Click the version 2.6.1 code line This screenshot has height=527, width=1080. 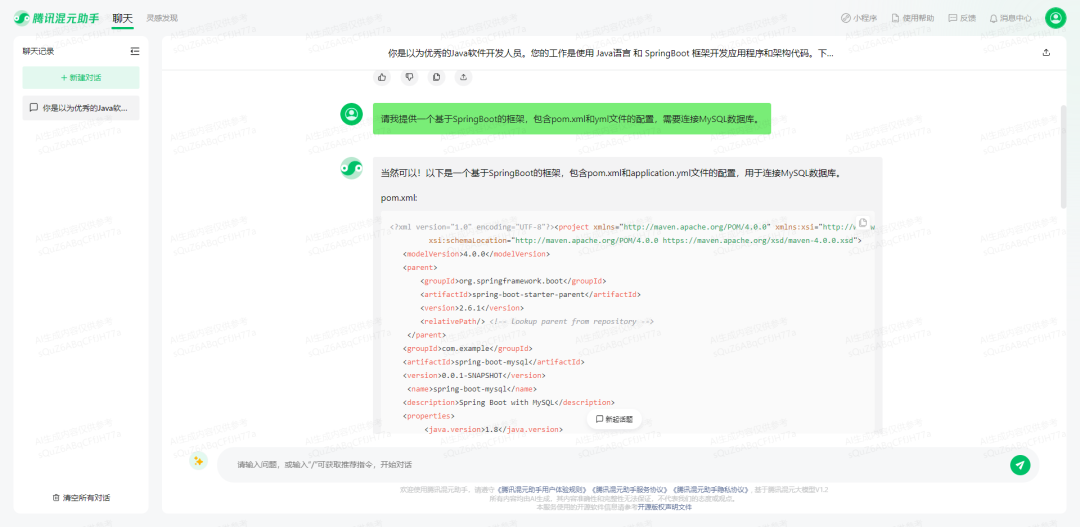click(x=472, y=308)
